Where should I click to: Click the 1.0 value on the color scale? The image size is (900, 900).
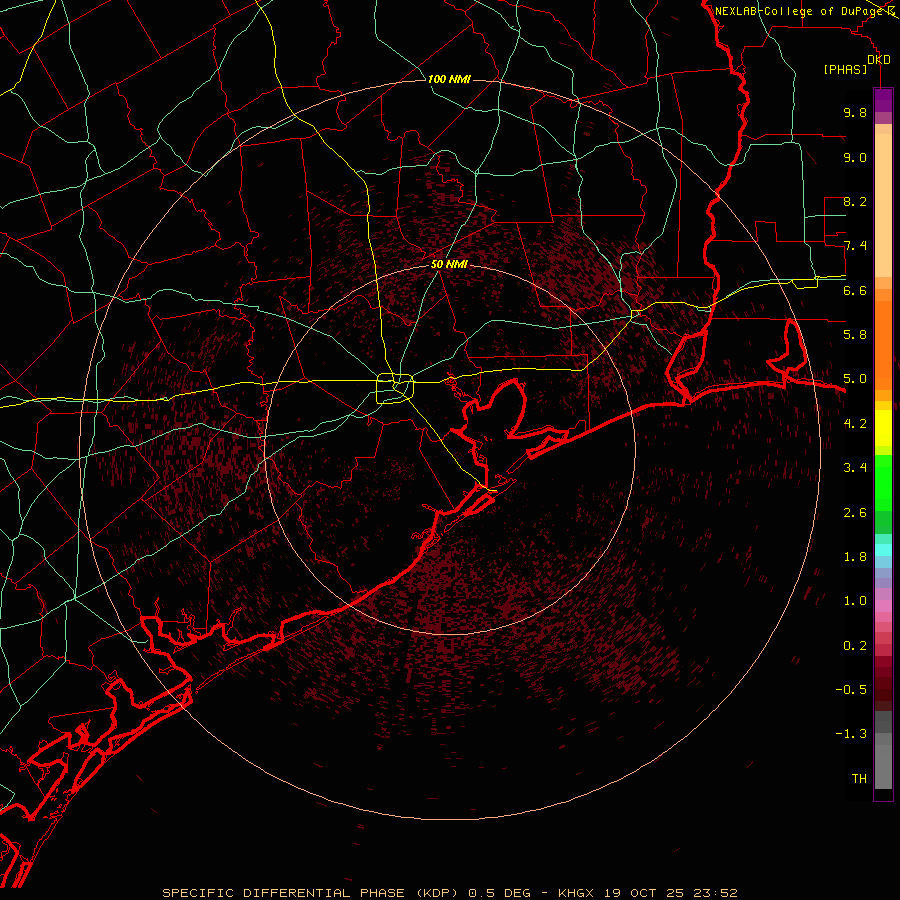(855, 601)
